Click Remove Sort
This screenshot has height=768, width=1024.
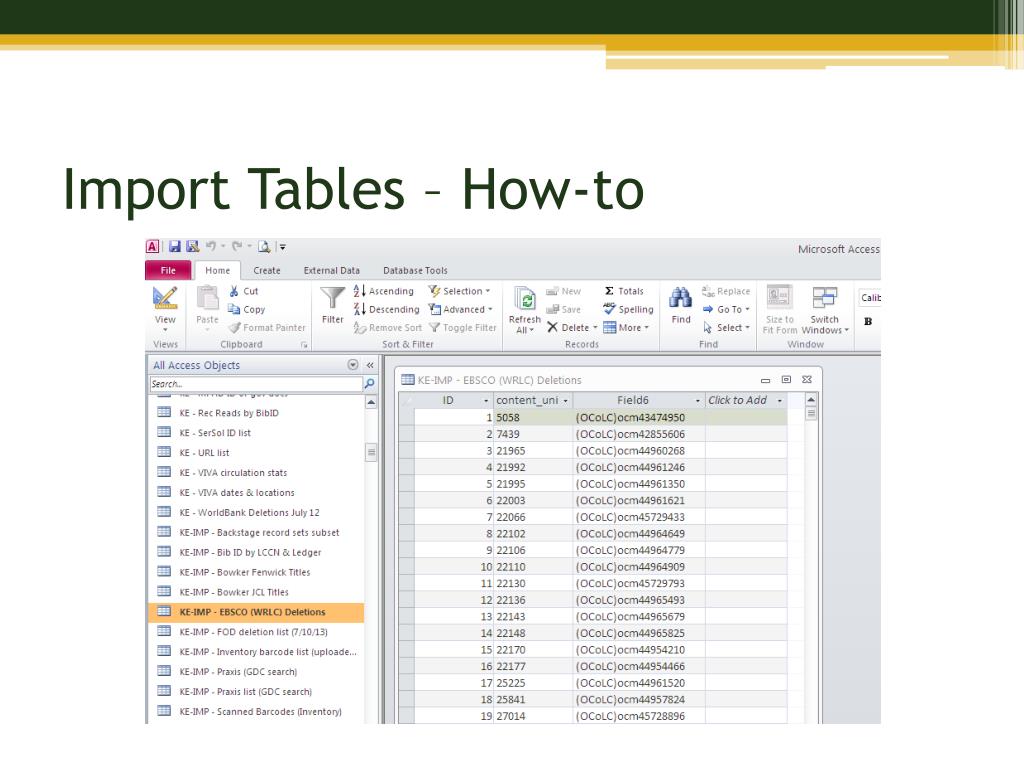click(388, 328)
